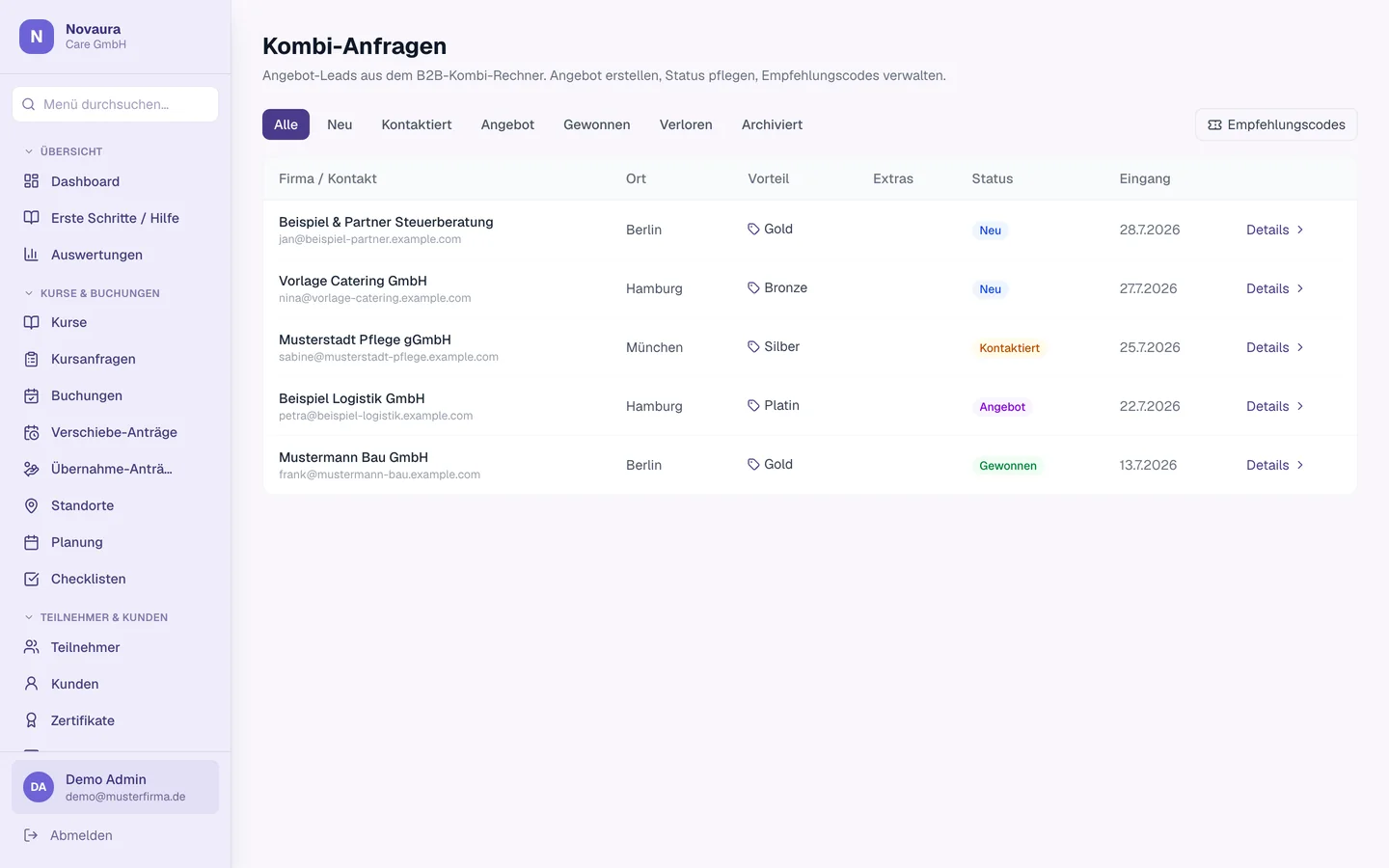
Task: Open the Teilnehmer people icon
Action: point(31,647)
